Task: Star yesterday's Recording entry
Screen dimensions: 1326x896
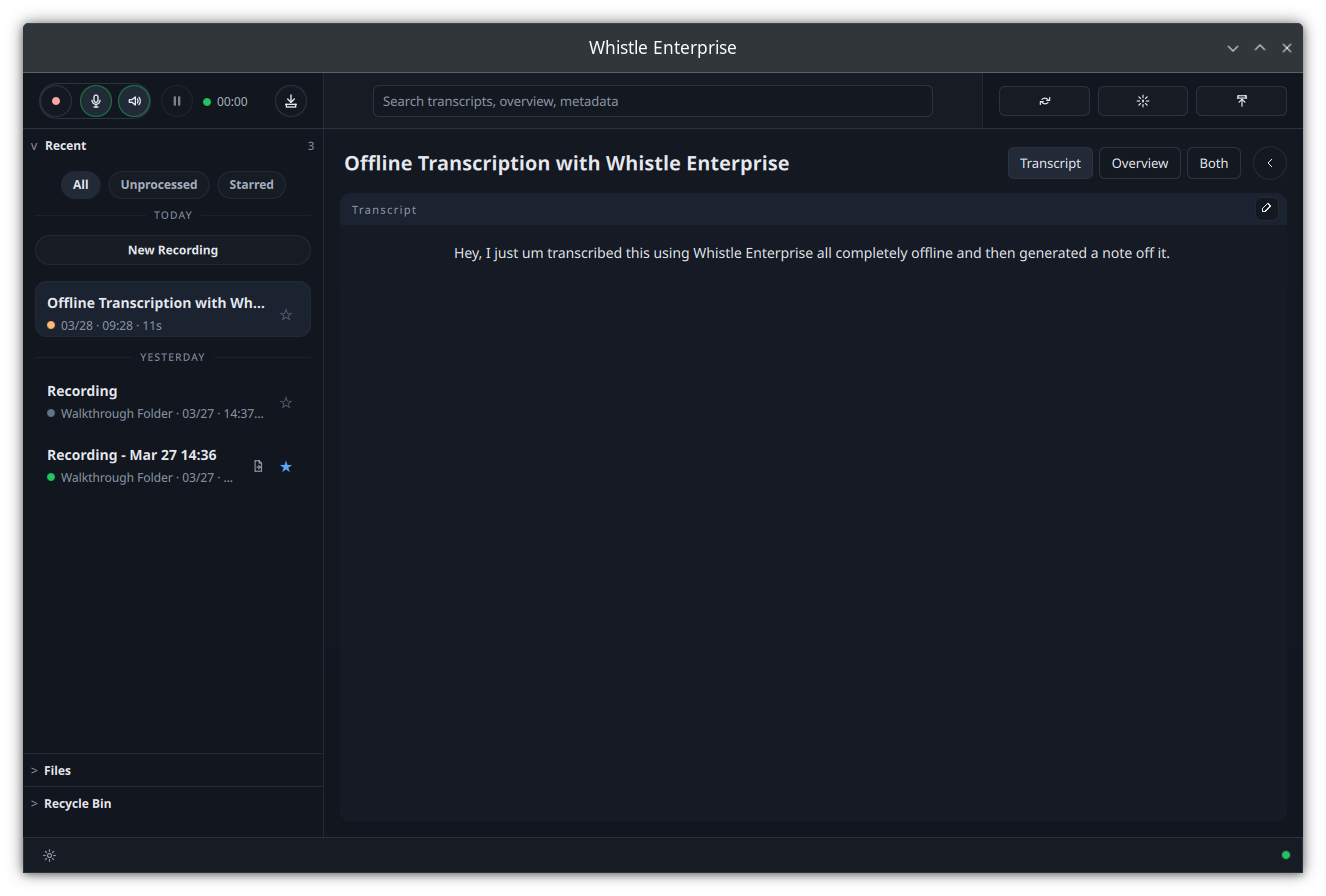Action: (x=286, y=402)
